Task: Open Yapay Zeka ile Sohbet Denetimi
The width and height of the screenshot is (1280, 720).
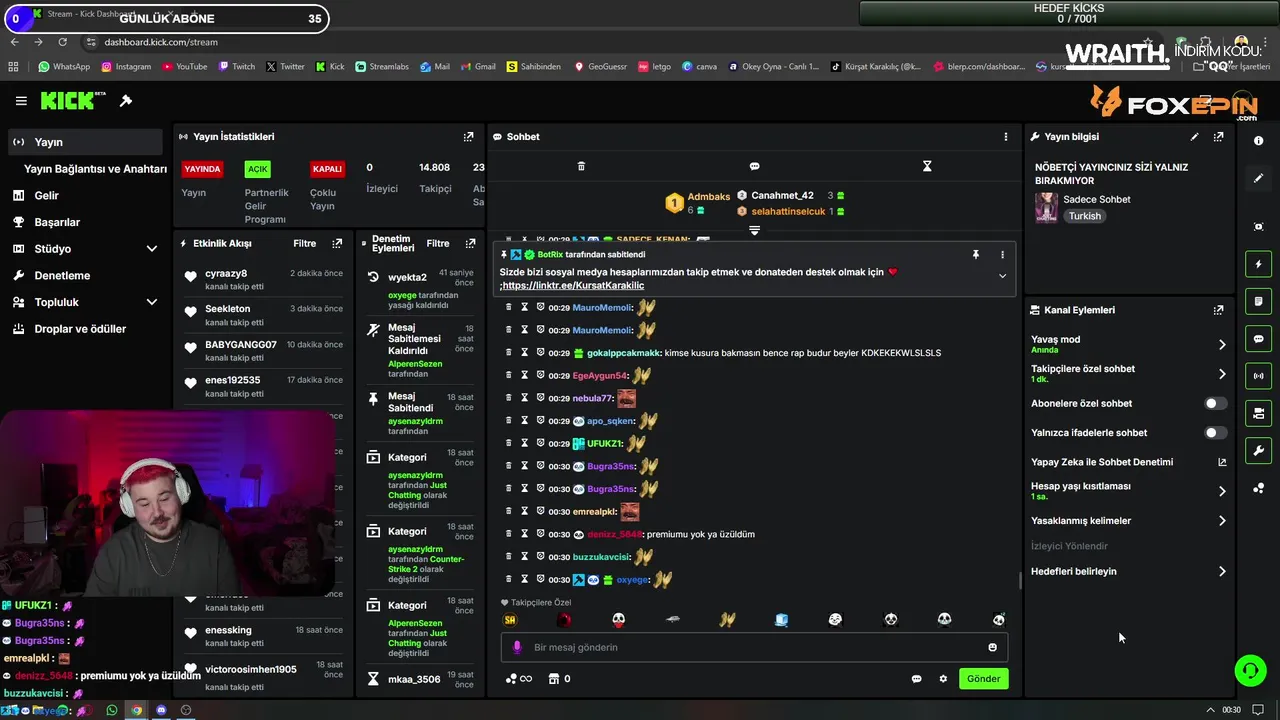Action: pyautogui.click(x=1128, y=462)
